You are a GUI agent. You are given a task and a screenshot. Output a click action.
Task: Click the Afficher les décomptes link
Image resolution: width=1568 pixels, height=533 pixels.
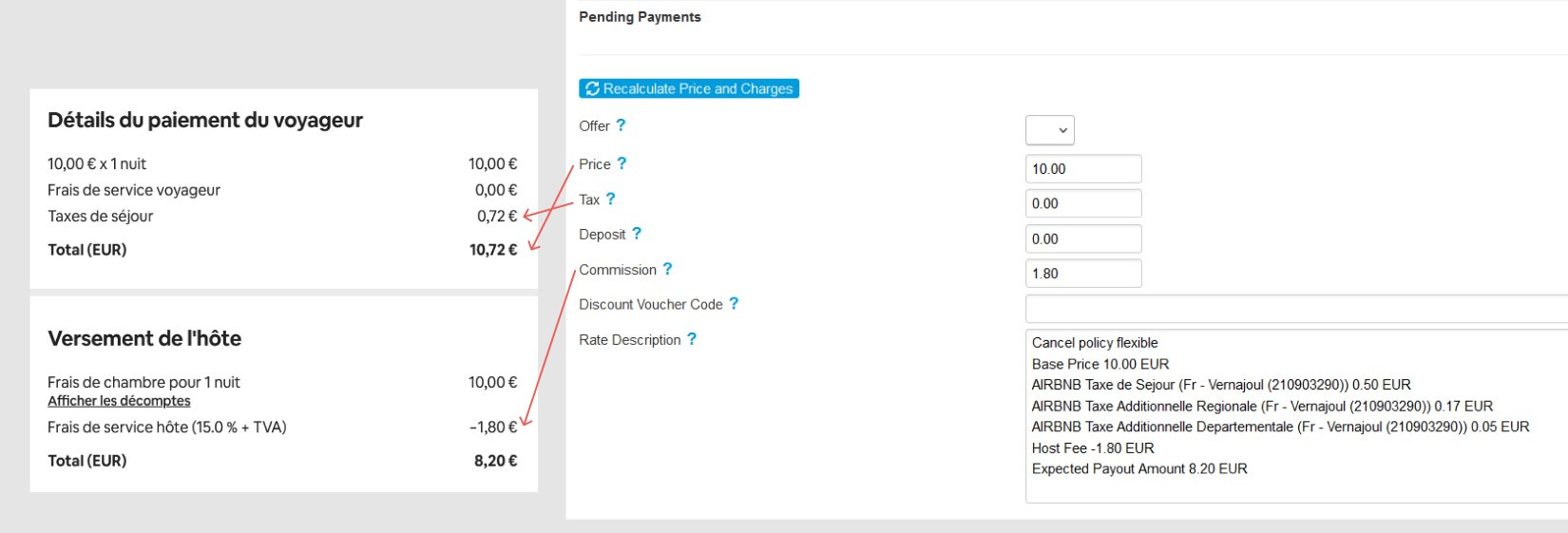pyautogui.click(x=119, y=401)
